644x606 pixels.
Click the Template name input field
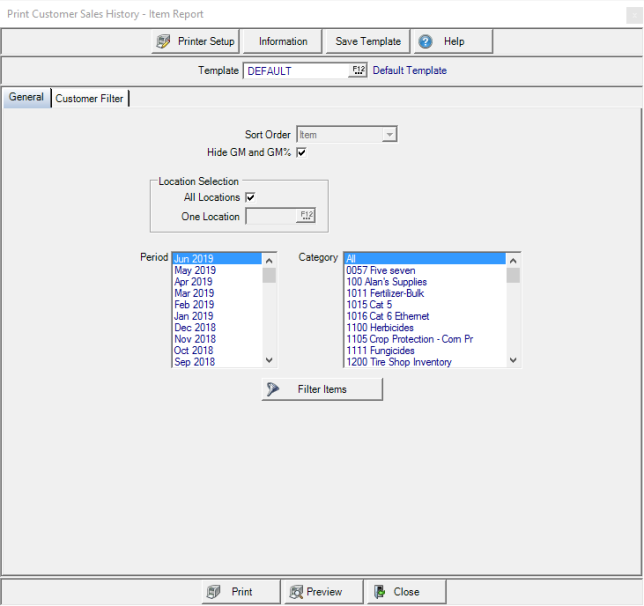point(295,71)
